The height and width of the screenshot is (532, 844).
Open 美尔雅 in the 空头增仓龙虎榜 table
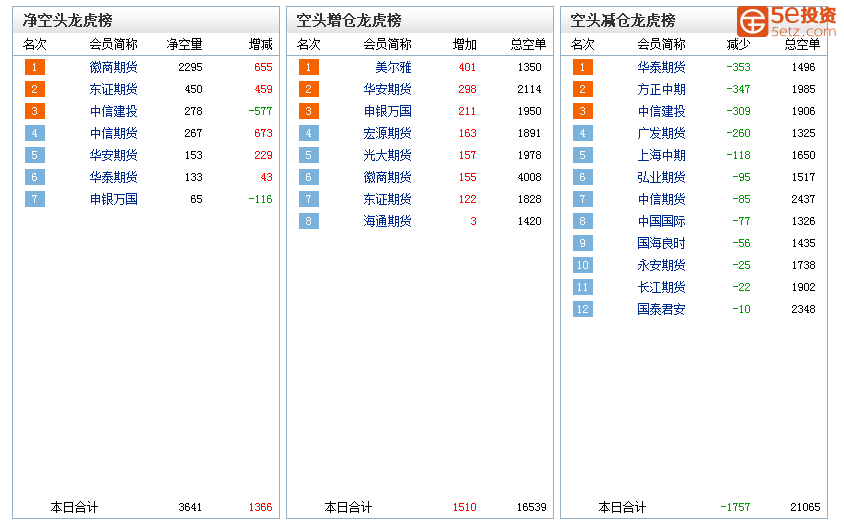pos(393,67)
